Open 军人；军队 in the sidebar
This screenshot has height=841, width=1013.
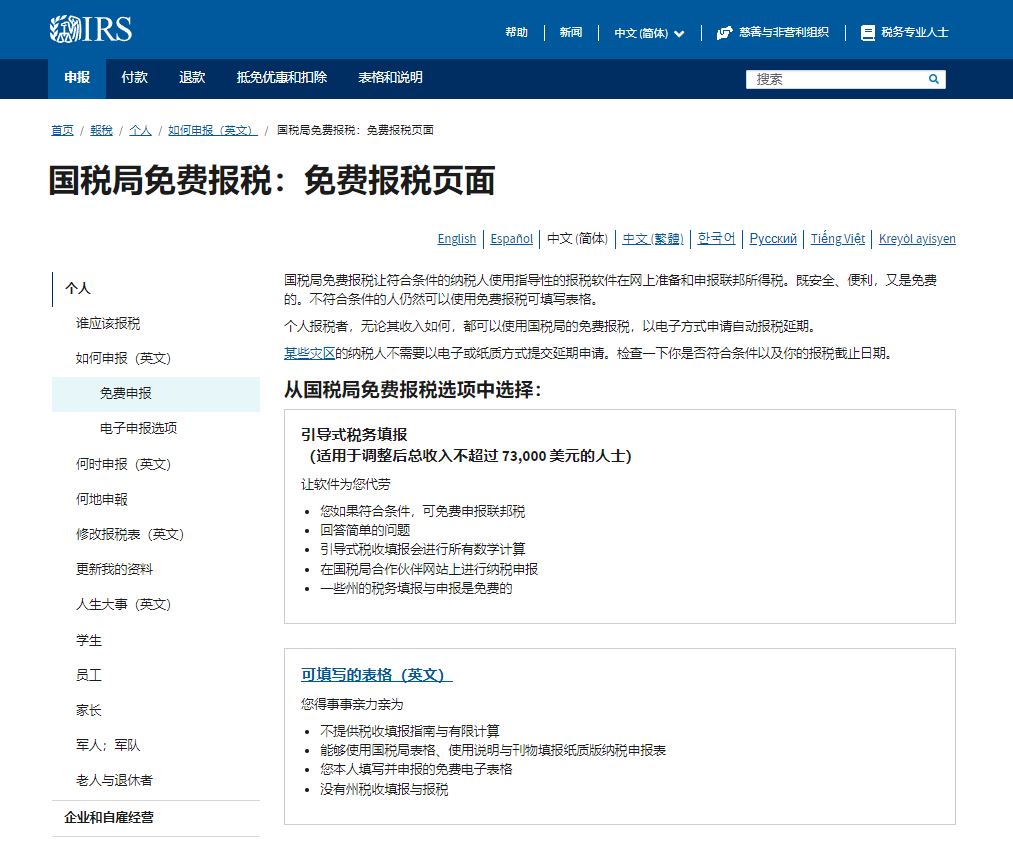pos(108,745)
